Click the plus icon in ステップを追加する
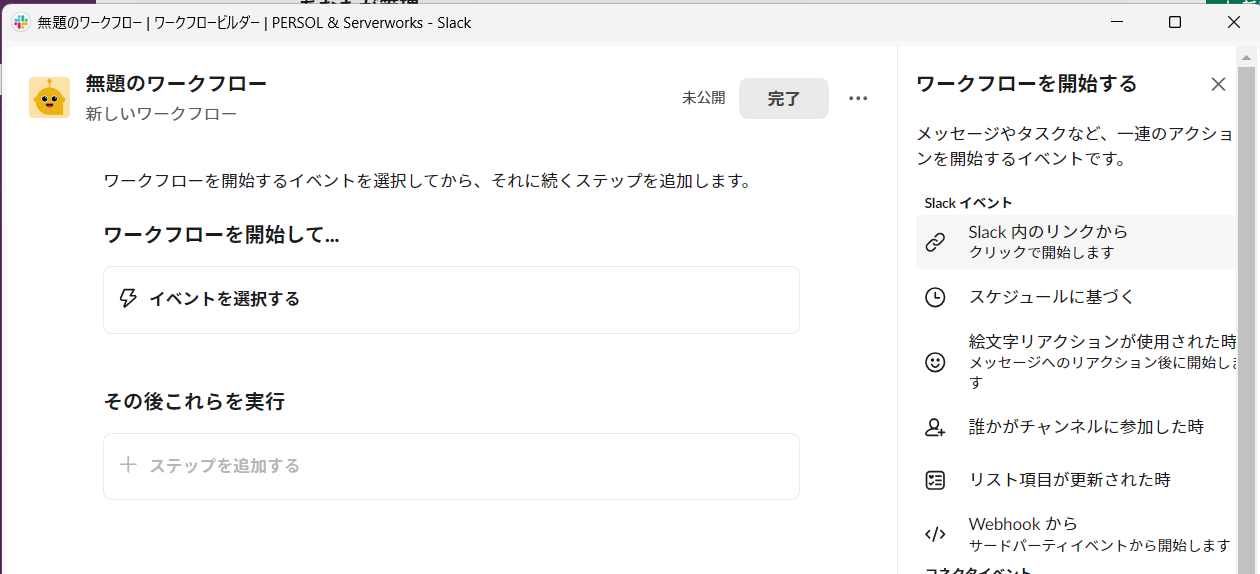The height and width of the screenshot is (574, 1260). (x=128, y=465)
